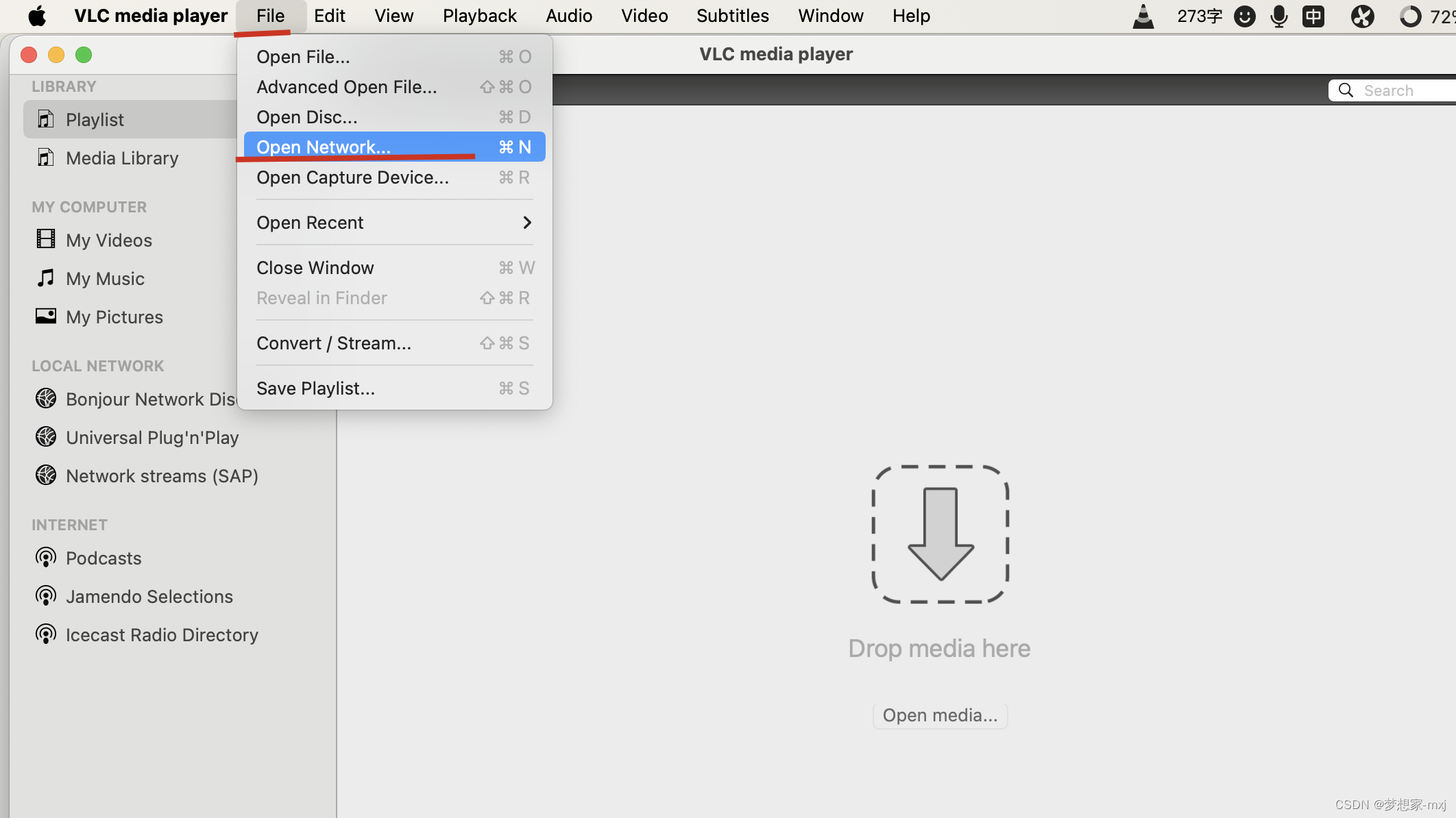The height and width of the screenshot is (818, 1456).
Task: Click the yellow minimize window button
Action: coord(56,55)
